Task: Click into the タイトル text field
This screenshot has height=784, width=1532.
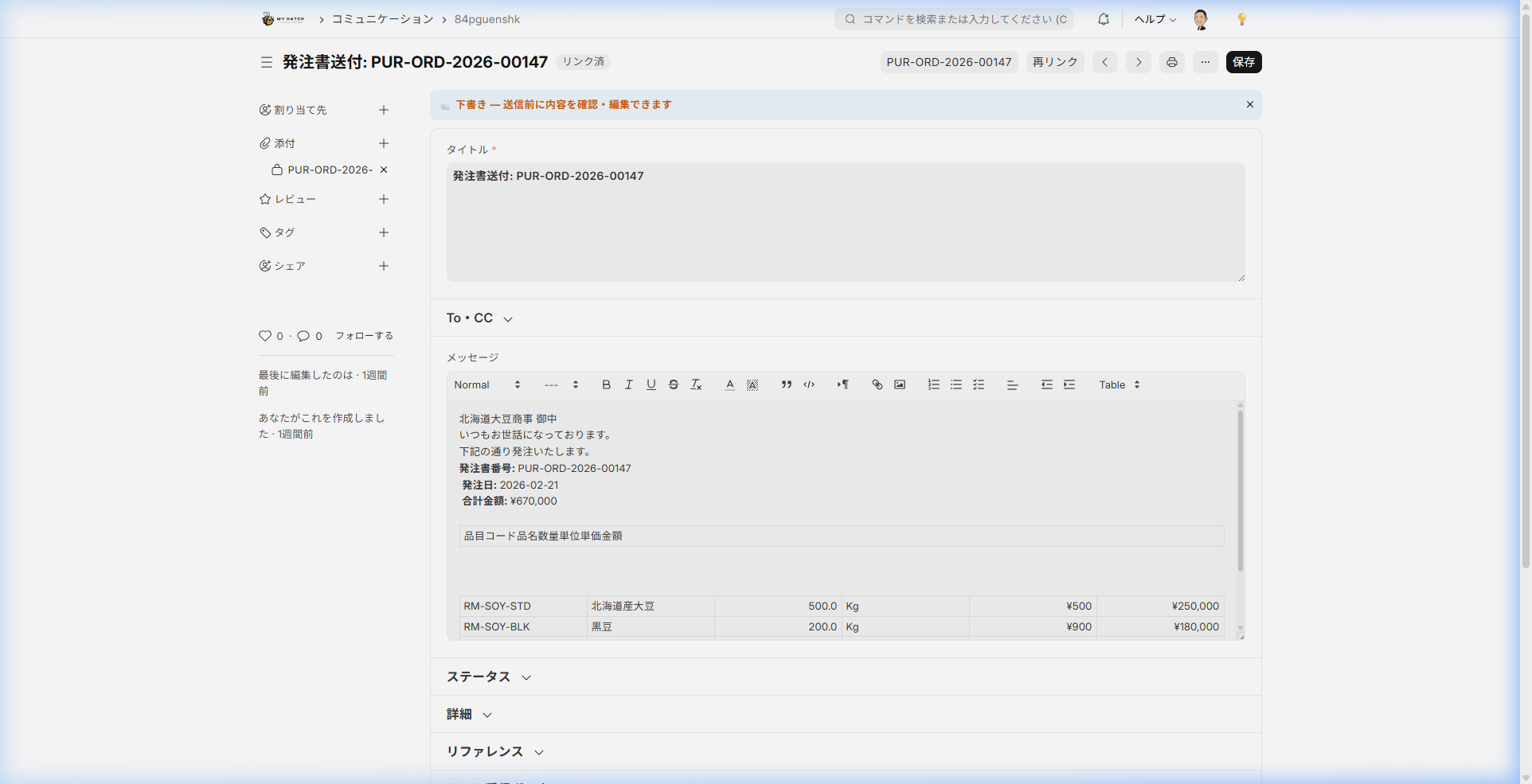Action: coord(845,222)
